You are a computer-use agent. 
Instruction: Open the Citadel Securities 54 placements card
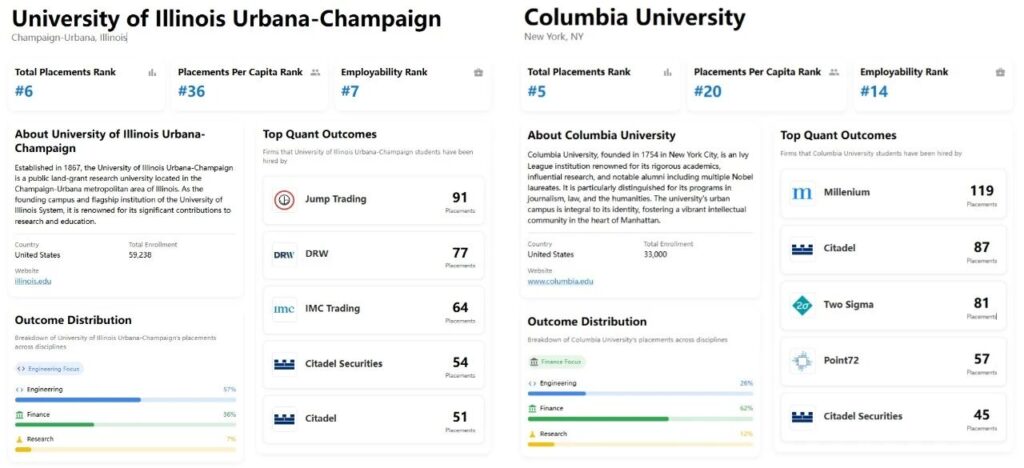[373, 364]
